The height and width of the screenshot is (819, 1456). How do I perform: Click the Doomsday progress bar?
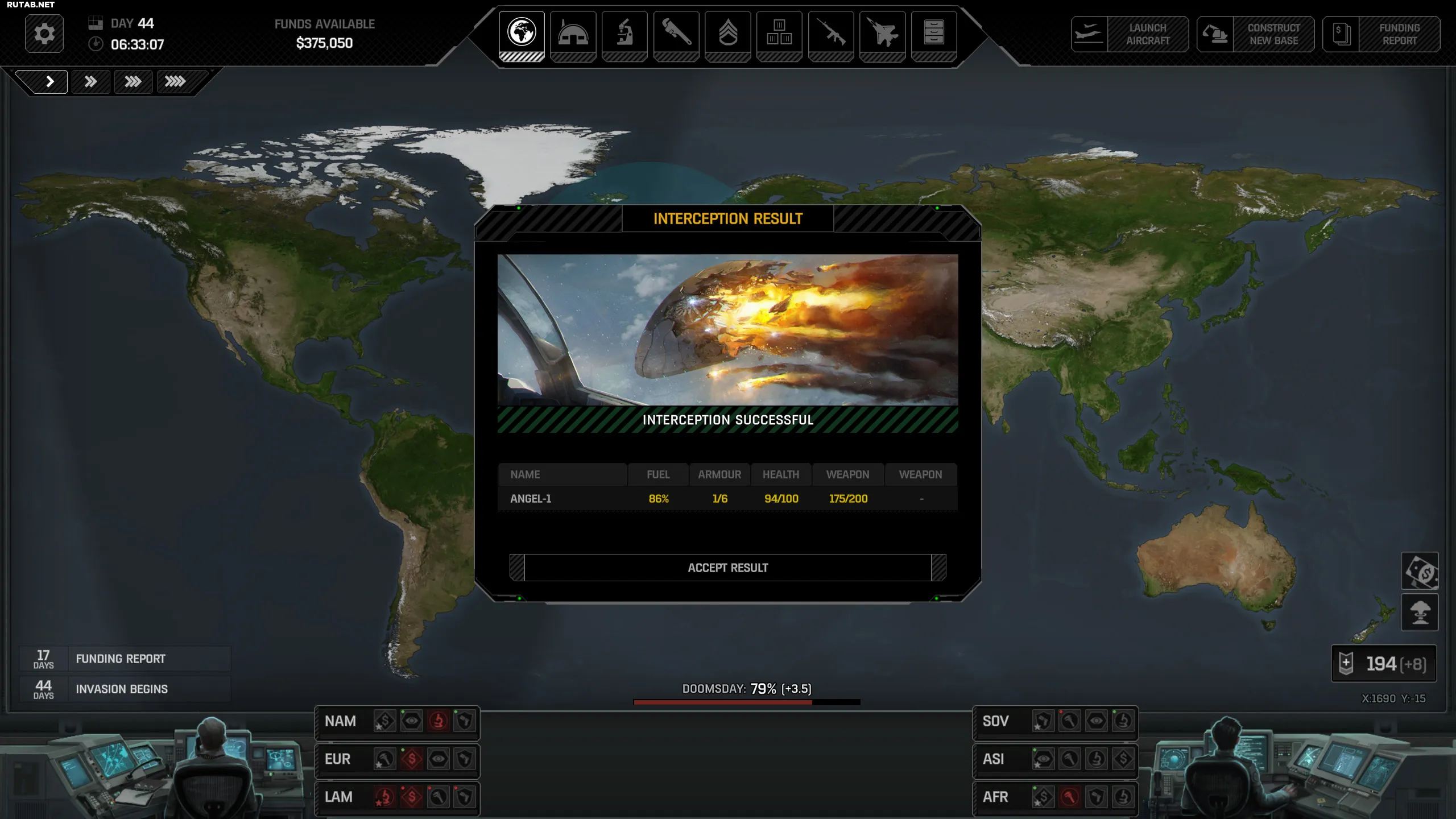click(746, 702)
